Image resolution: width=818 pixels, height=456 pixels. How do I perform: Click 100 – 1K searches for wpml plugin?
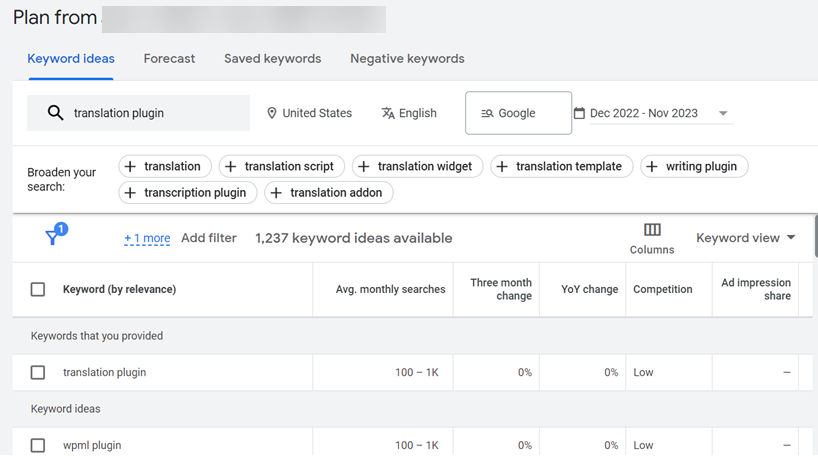click(x=417, y=446)
